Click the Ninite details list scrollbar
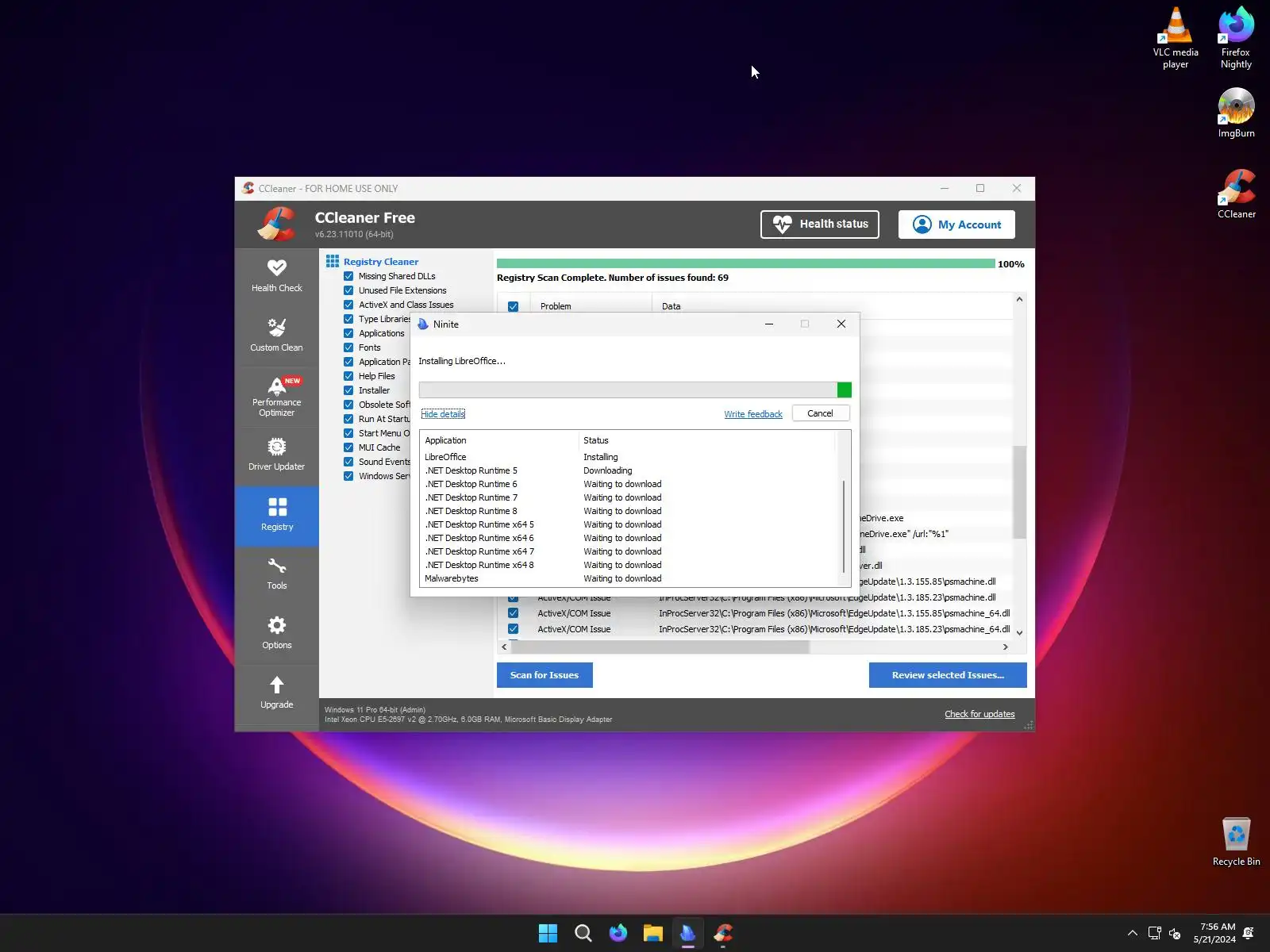Image resolution: width=1270 pixels, height=952 pixels. coord(843,525)
